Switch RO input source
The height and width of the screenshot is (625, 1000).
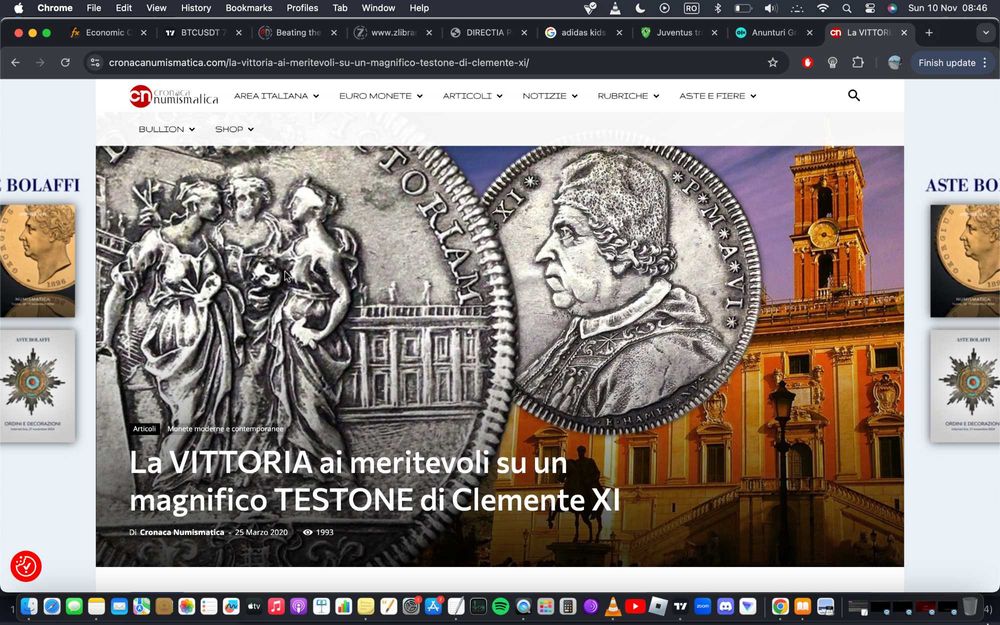pos(691,8)
